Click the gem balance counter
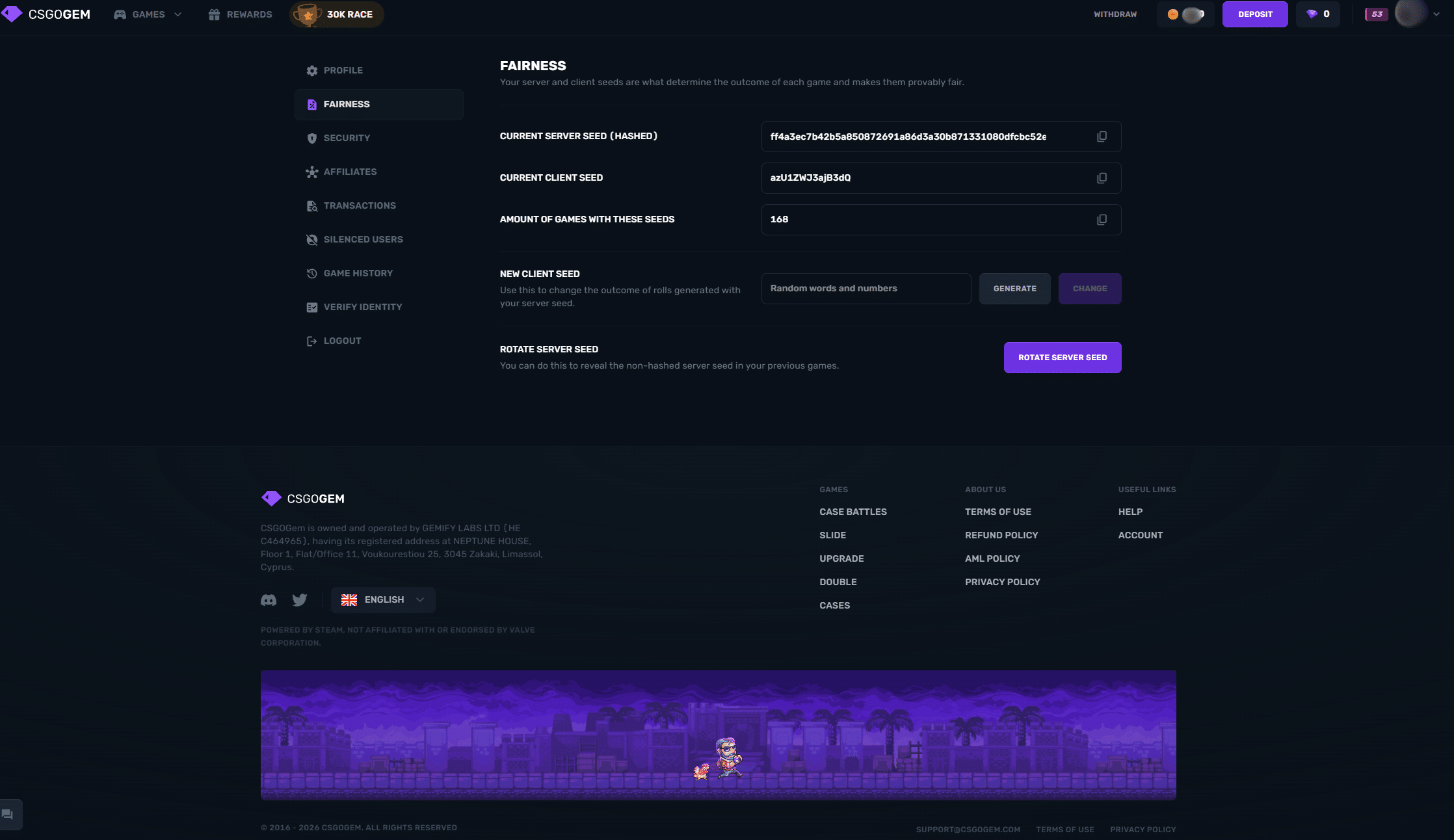Screen dimensions: 1454x840 tap(1318, 14)
